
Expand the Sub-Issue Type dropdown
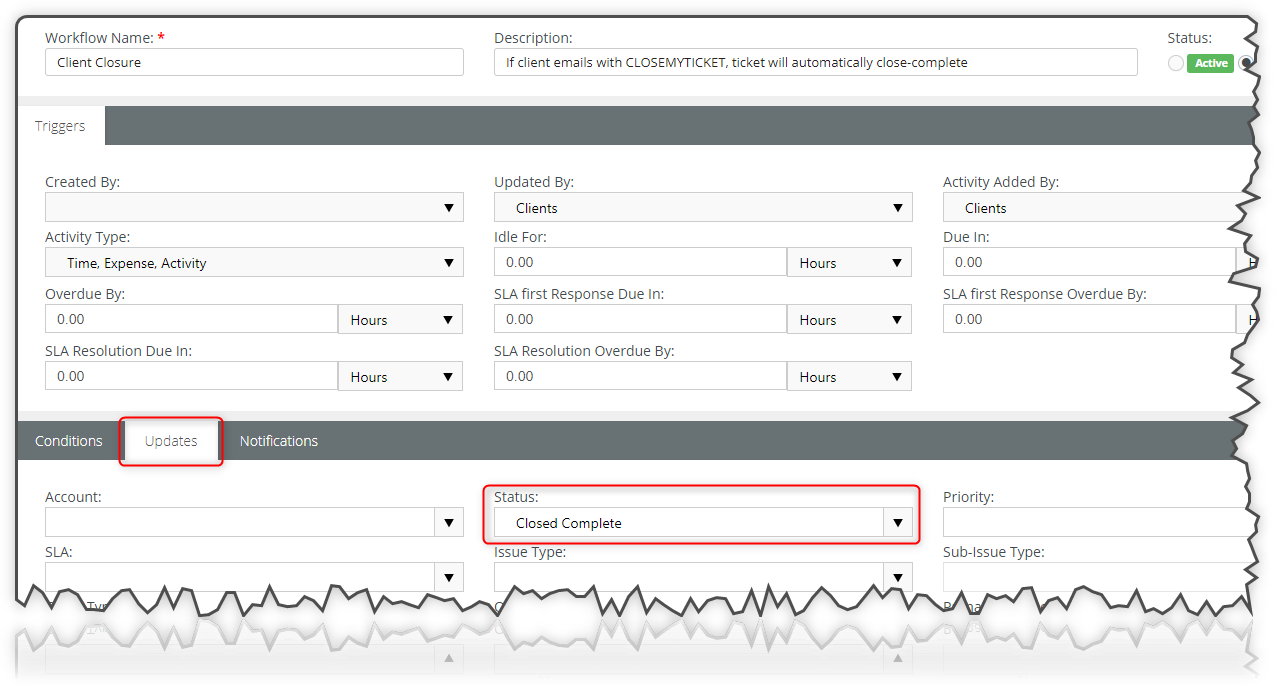pos(1100,577)
